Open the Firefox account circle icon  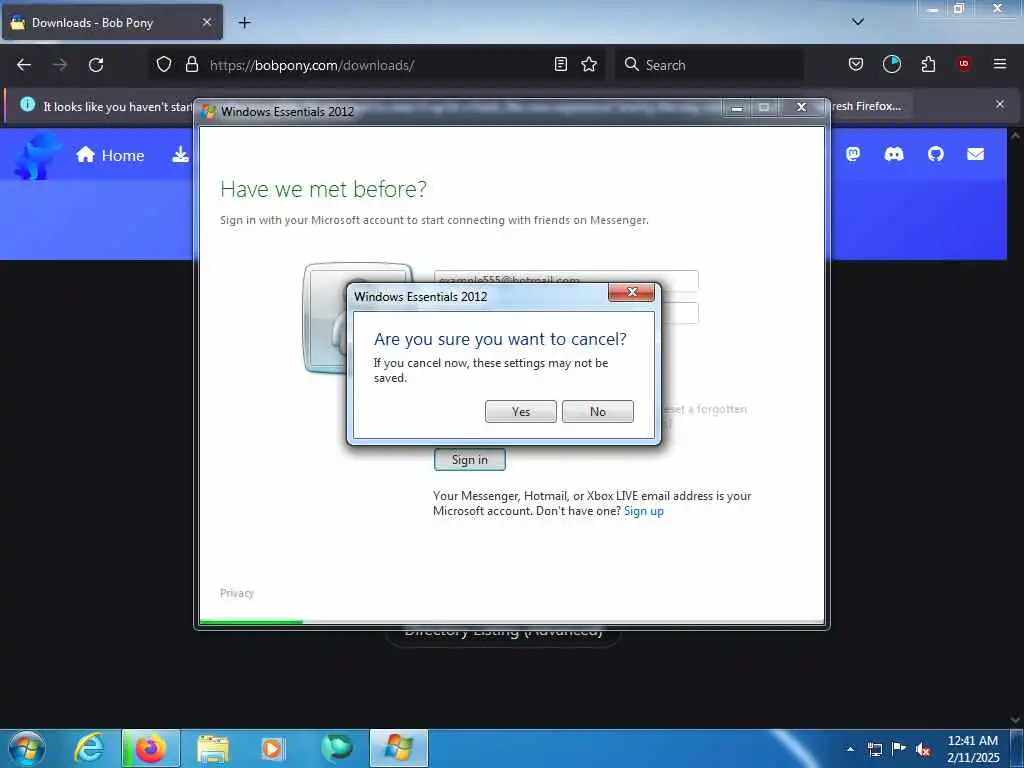pos(891,64)
